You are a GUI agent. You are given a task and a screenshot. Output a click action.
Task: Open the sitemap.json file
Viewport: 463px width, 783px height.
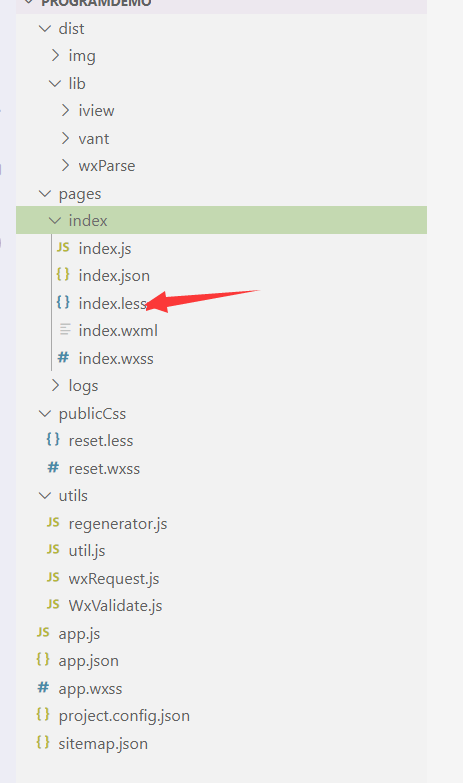click(x=103, y=744)
